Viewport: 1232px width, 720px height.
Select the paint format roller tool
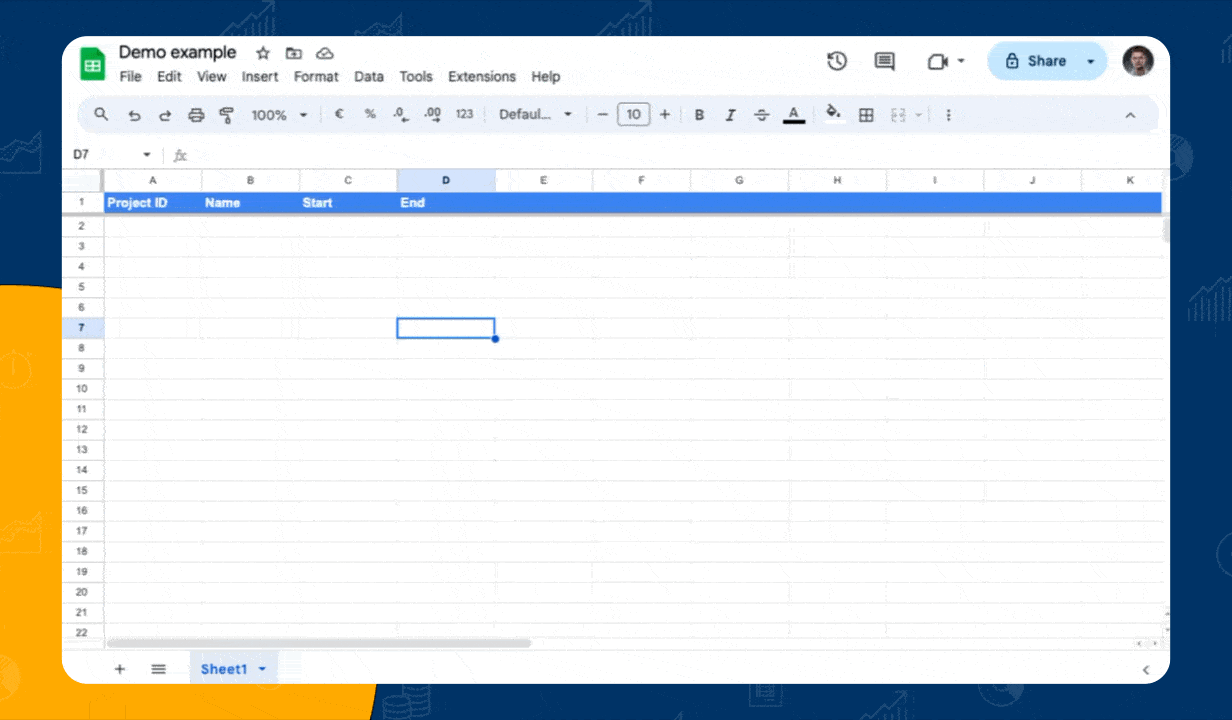point(226,115)
